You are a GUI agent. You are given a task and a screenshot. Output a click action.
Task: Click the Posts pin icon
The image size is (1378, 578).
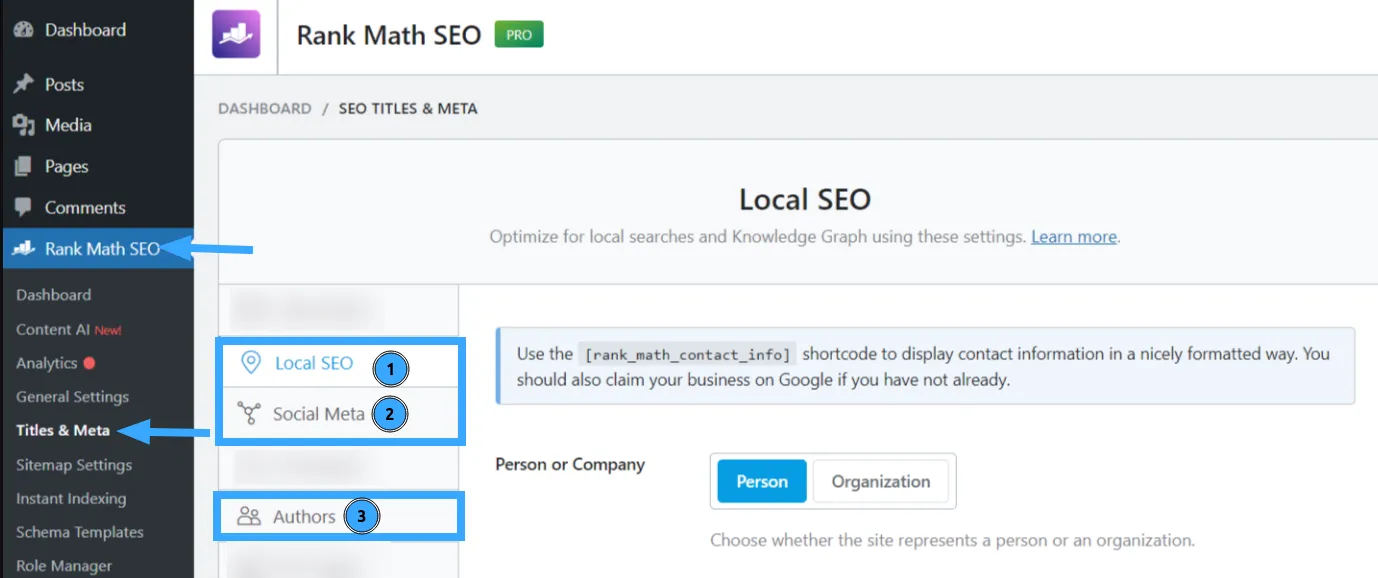click(x=23, y=85)
